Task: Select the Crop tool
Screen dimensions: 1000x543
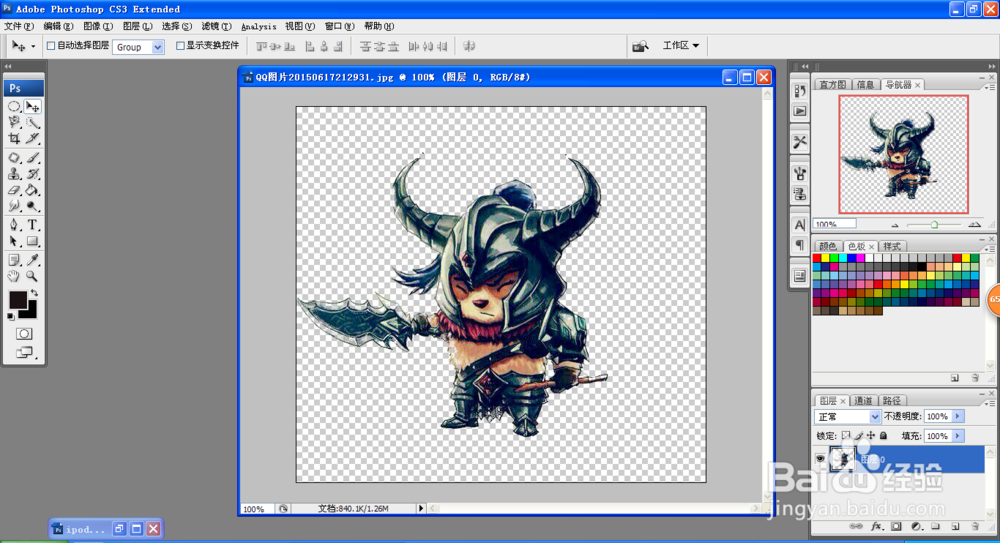Action: pyautogui.click(x=14, y=138)
